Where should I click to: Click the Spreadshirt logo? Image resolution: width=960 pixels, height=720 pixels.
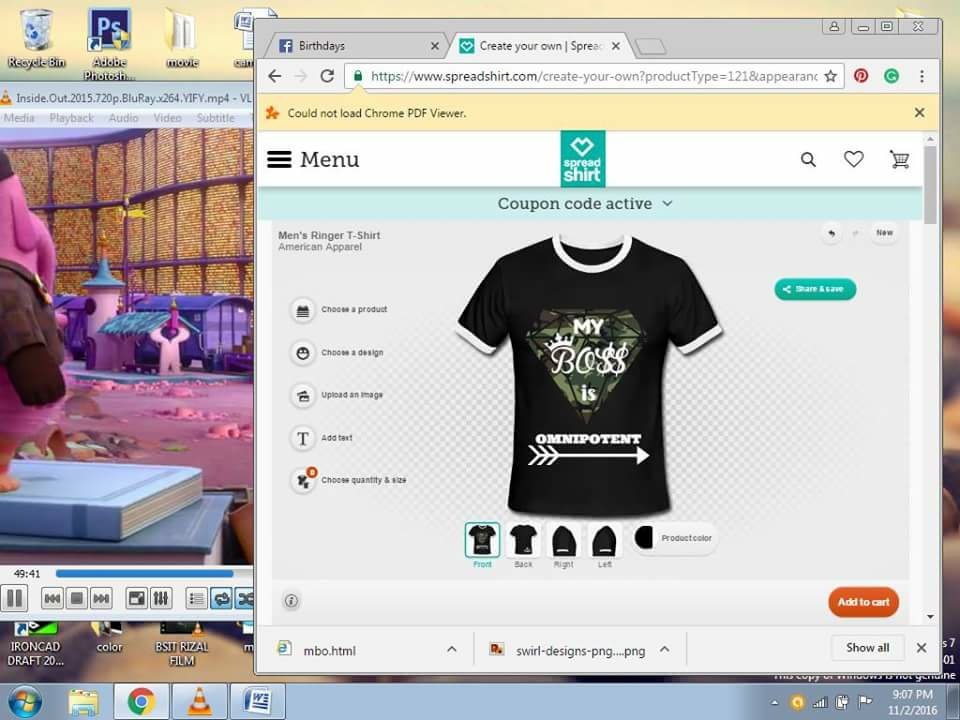(x=583, y=159)
